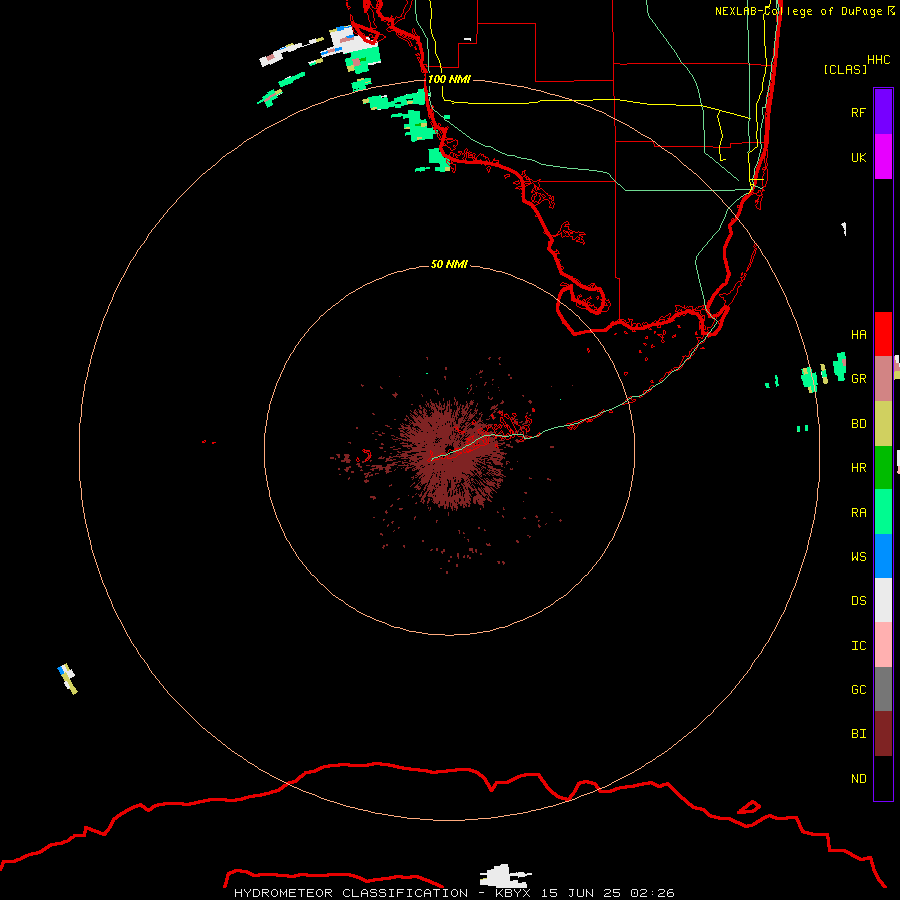Click the UK legend label
Viewport: 900px width, 900px height.
click(858, 158)
